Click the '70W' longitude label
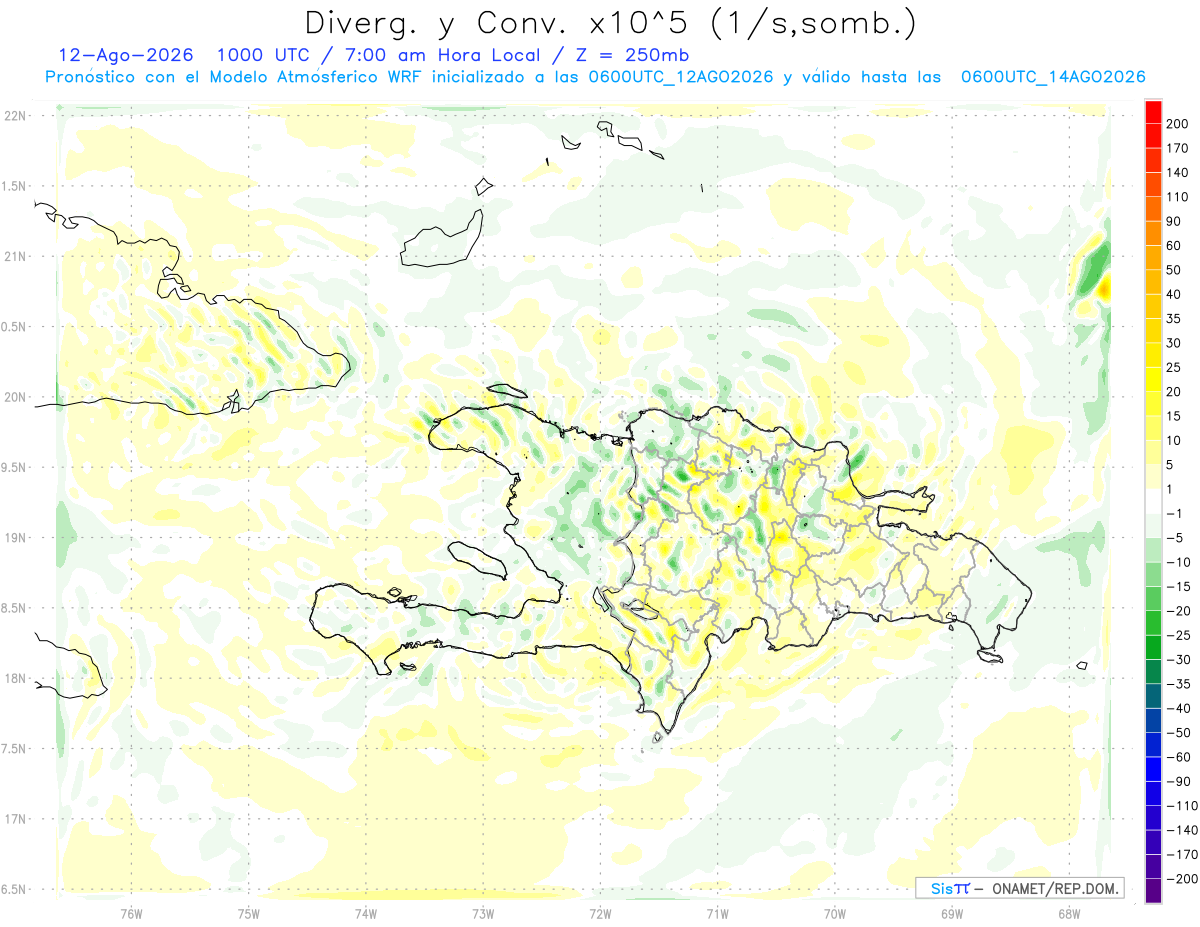This screenshot has width=1200, height=927. pyautogui.click(x=835, y=913)
